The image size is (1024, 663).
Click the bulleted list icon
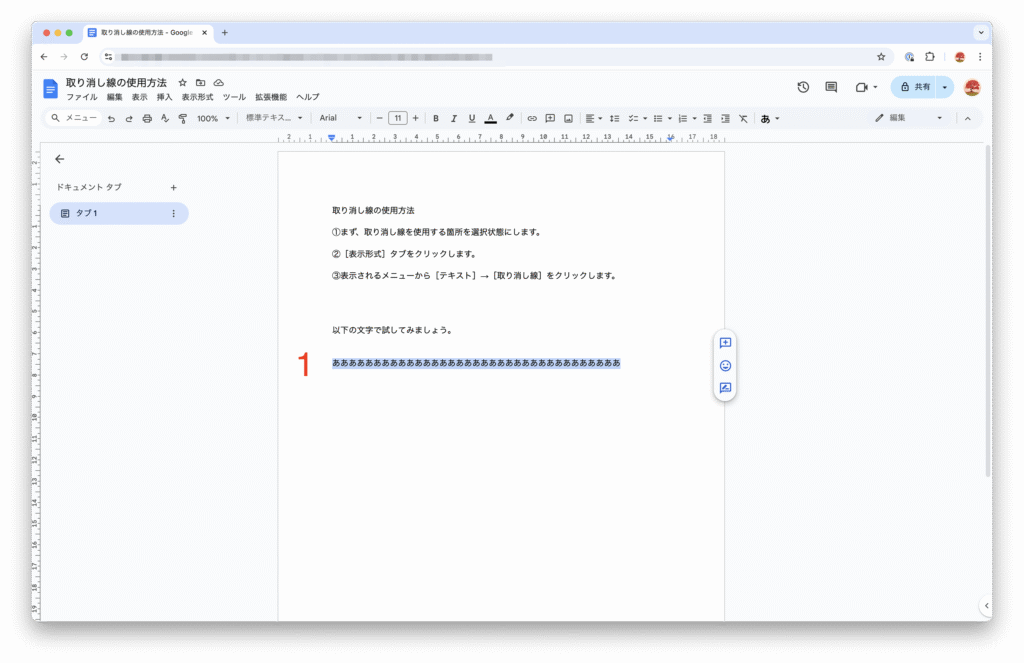pyautogui.click(x=658, y=118)
